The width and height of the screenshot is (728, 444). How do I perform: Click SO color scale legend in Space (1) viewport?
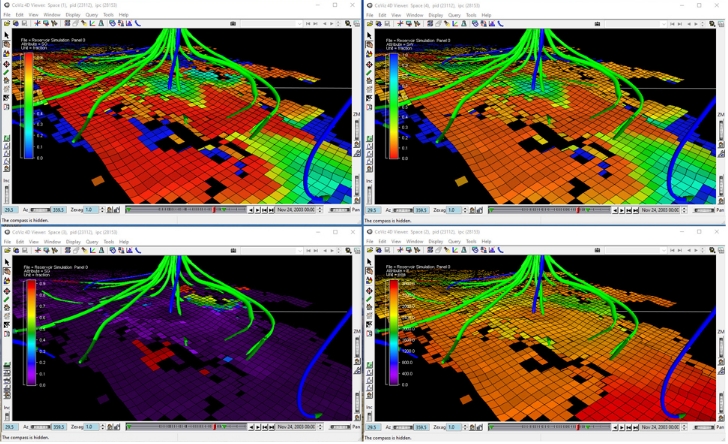coord(29,105)
